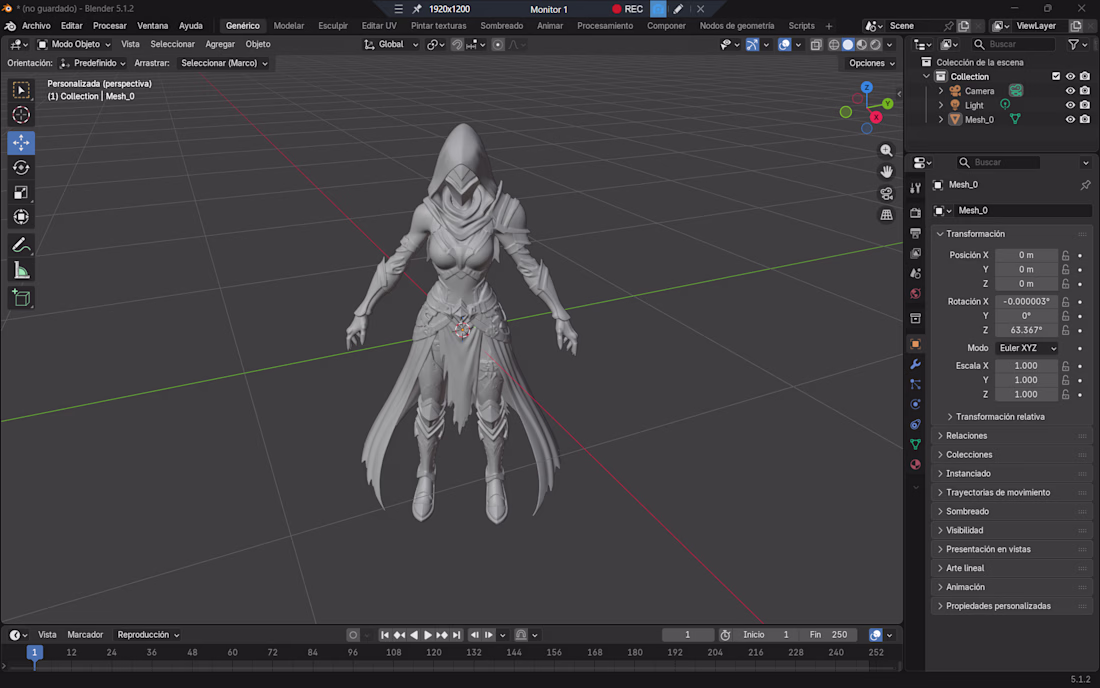Screen dimensions: 1100x688
Task: Open the Modo Objeto mode dropdown
Action: [74, 44]
